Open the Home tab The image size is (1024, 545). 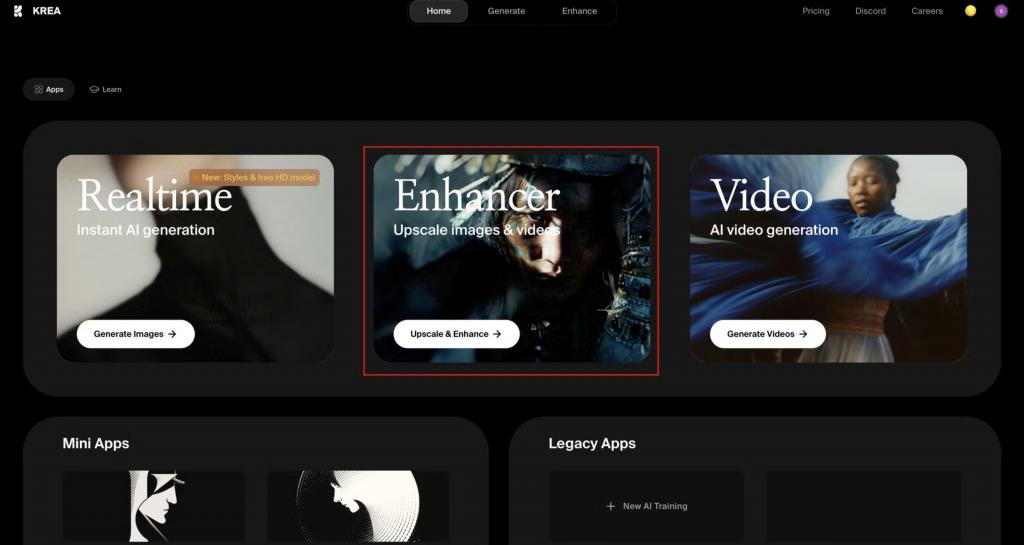(439, 11)
